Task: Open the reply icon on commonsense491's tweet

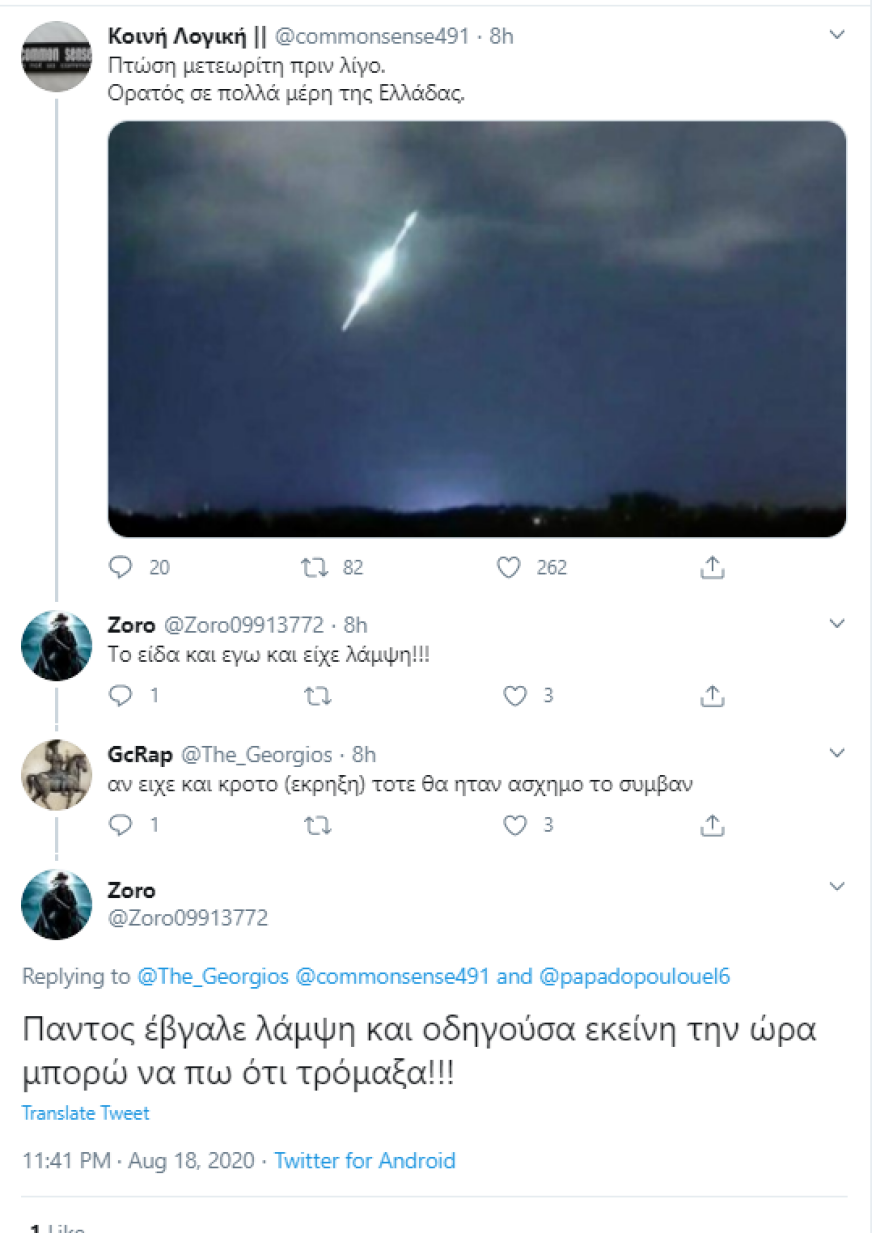Action: (121, 567)
